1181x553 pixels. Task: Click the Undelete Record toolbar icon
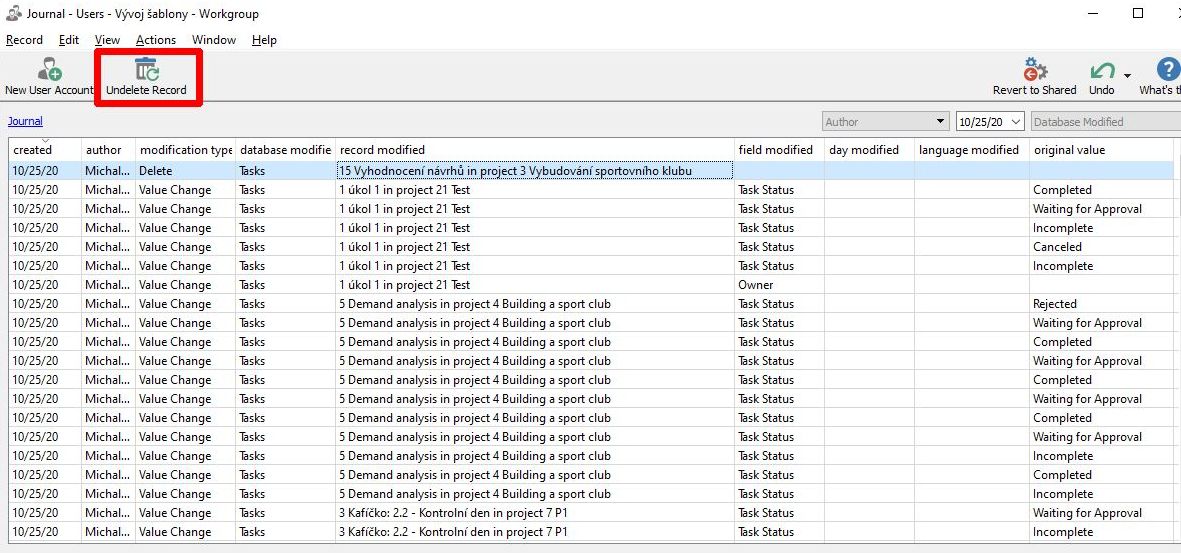[x=147, y=70]
